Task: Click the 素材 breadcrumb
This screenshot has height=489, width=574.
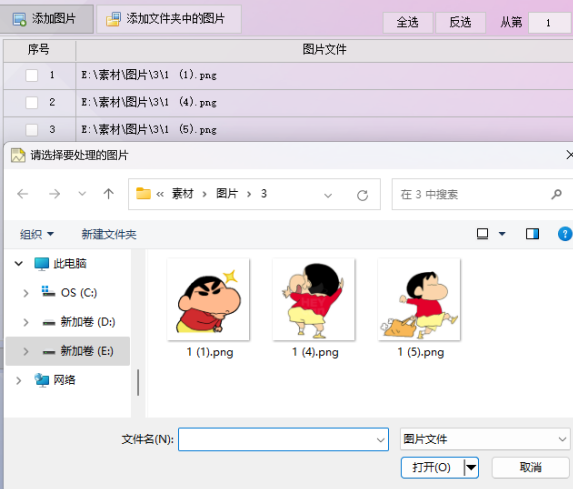Action: (182, 194)
